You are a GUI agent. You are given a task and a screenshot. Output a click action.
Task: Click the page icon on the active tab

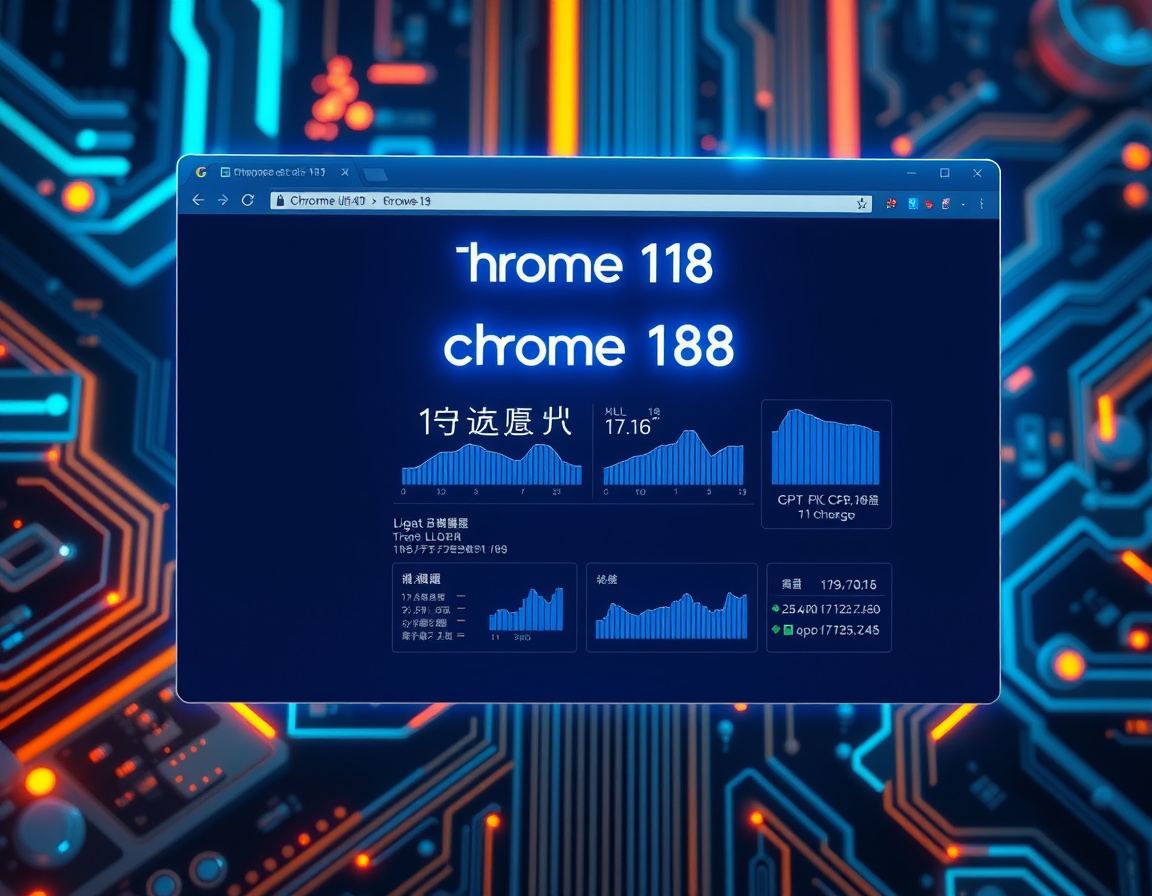click(x=226, y=173)
